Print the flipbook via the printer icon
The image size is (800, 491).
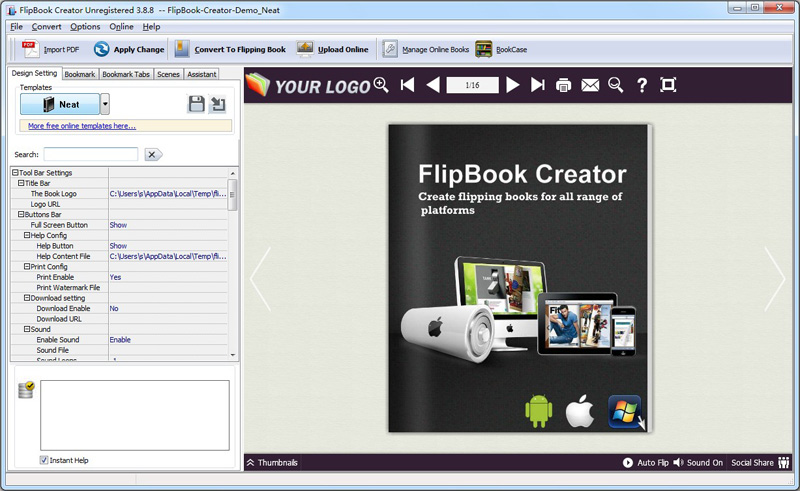[563, 85]
